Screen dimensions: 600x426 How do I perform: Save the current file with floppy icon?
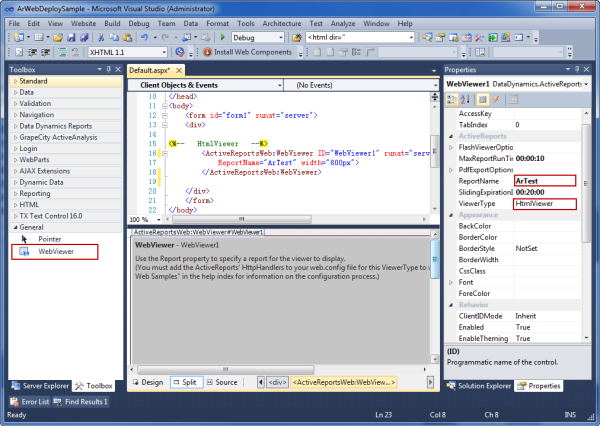click(71, 38)
